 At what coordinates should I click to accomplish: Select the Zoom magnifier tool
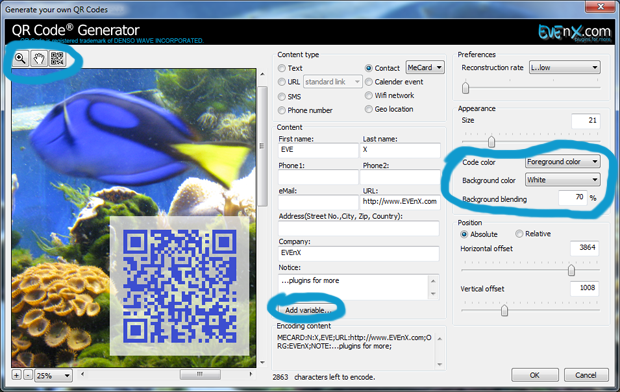point(20,59)
